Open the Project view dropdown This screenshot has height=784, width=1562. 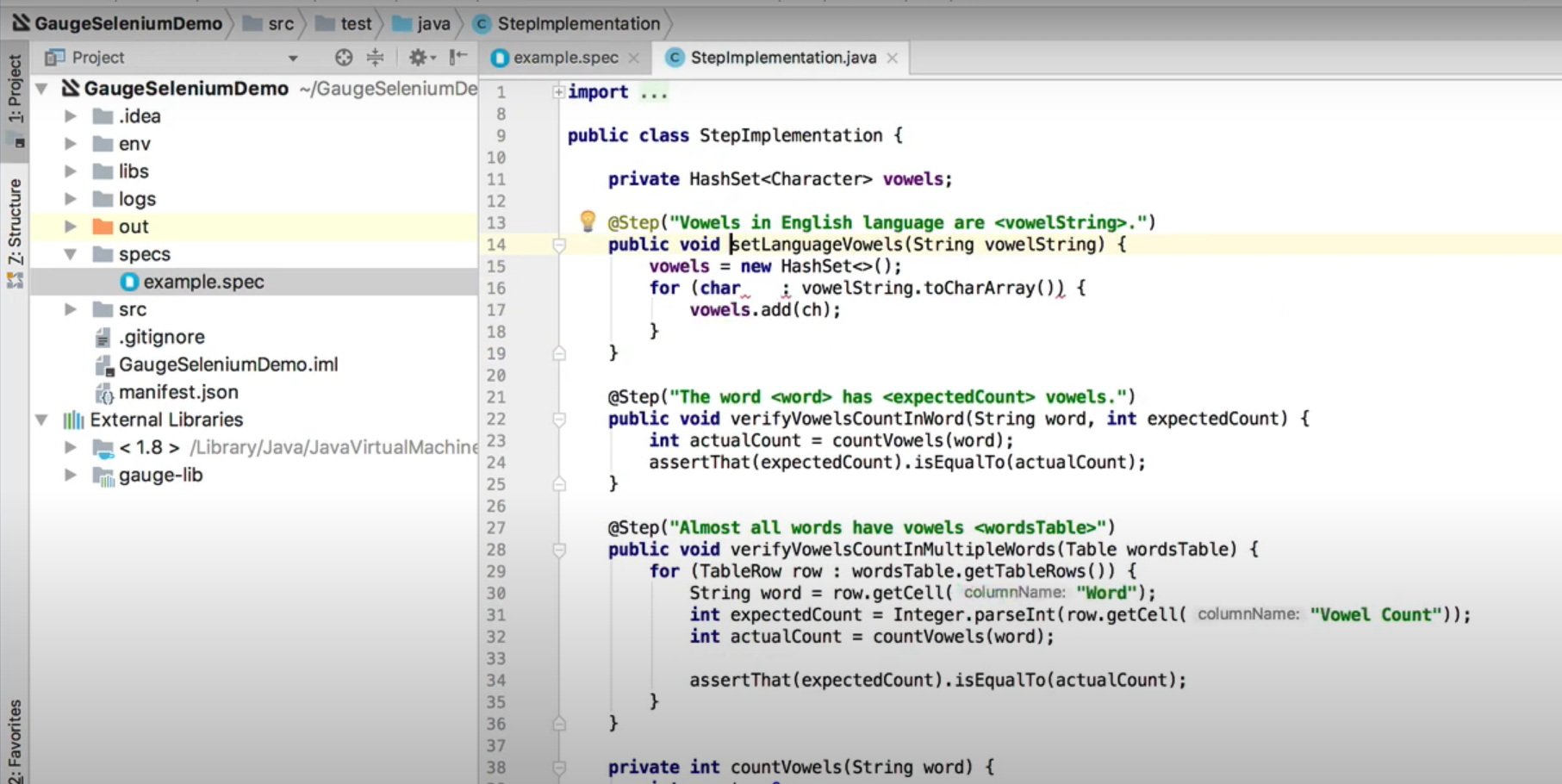coord(293,59)
